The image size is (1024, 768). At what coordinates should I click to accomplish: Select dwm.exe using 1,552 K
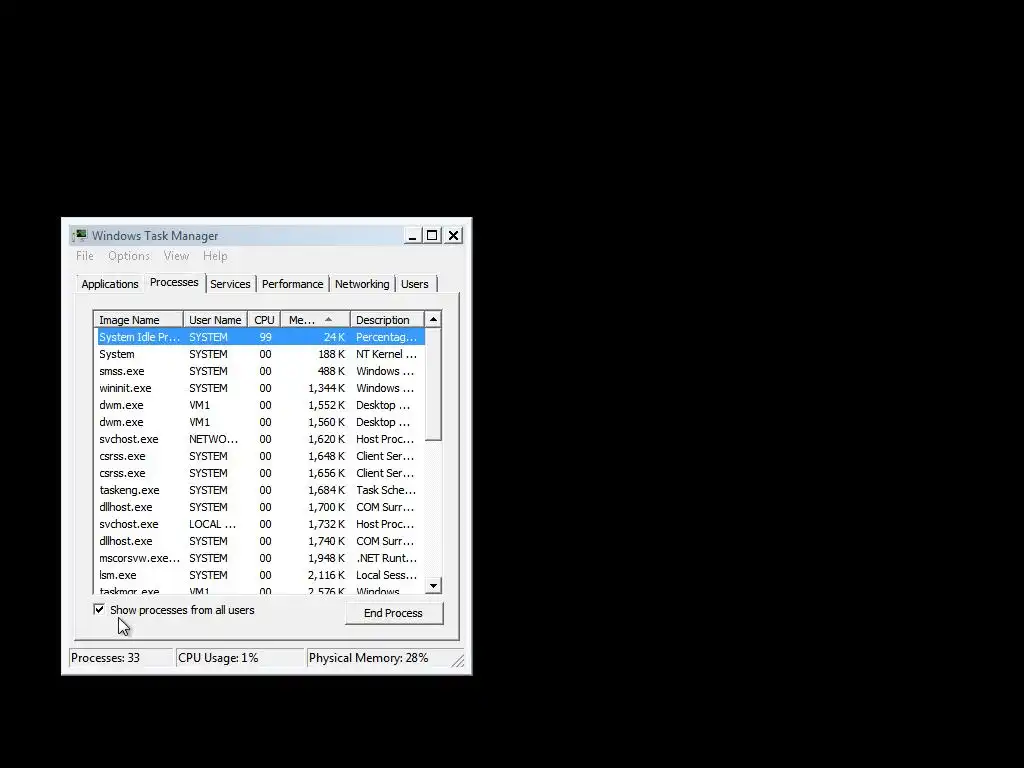pos(260,405)
